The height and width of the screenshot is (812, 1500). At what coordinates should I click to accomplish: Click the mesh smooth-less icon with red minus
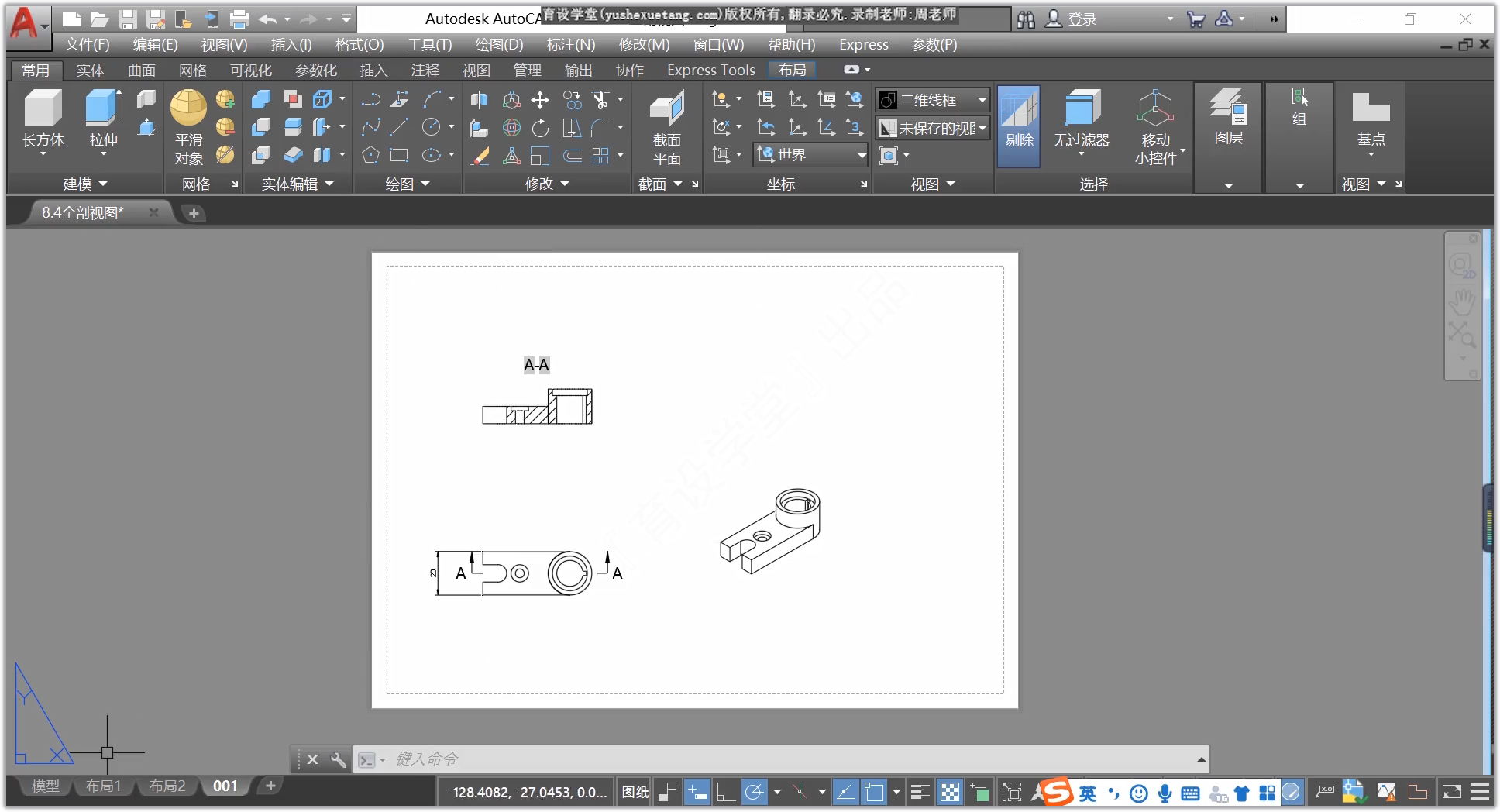[x=225, y=127]
